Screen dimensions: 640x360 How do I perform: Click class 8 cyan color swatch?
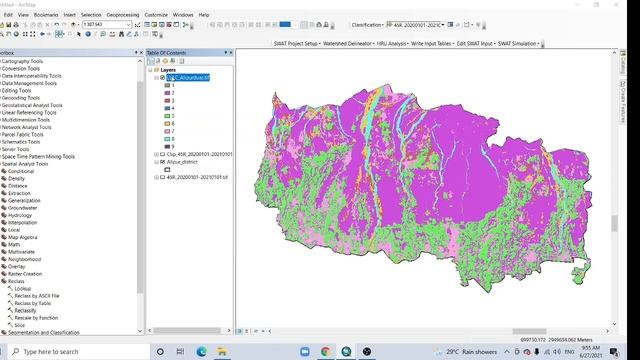(x=167, y=139)
